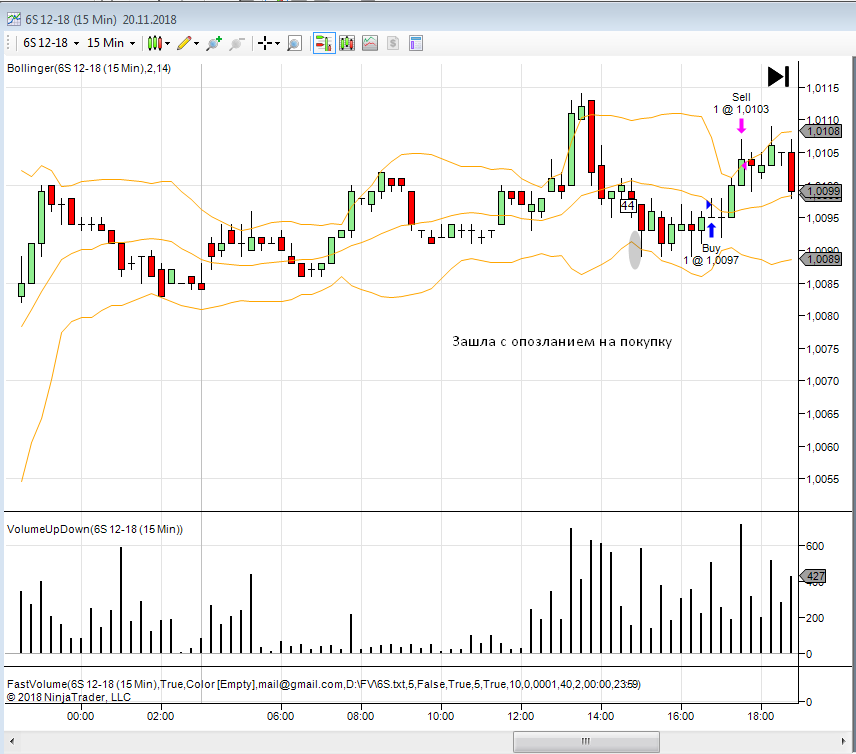856x754 pixels.
Task: Click the 'Buy 1 @ 1,0097' execution text
Action: 711,254
